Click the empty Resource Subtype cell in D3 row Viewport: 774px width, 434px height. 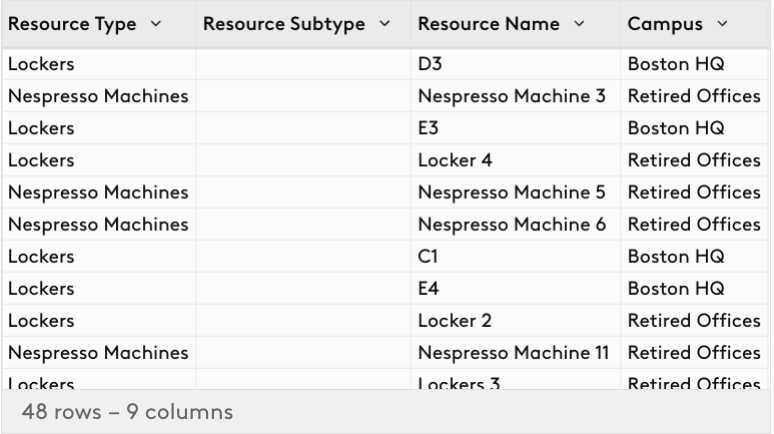click(x=303, y=64)
